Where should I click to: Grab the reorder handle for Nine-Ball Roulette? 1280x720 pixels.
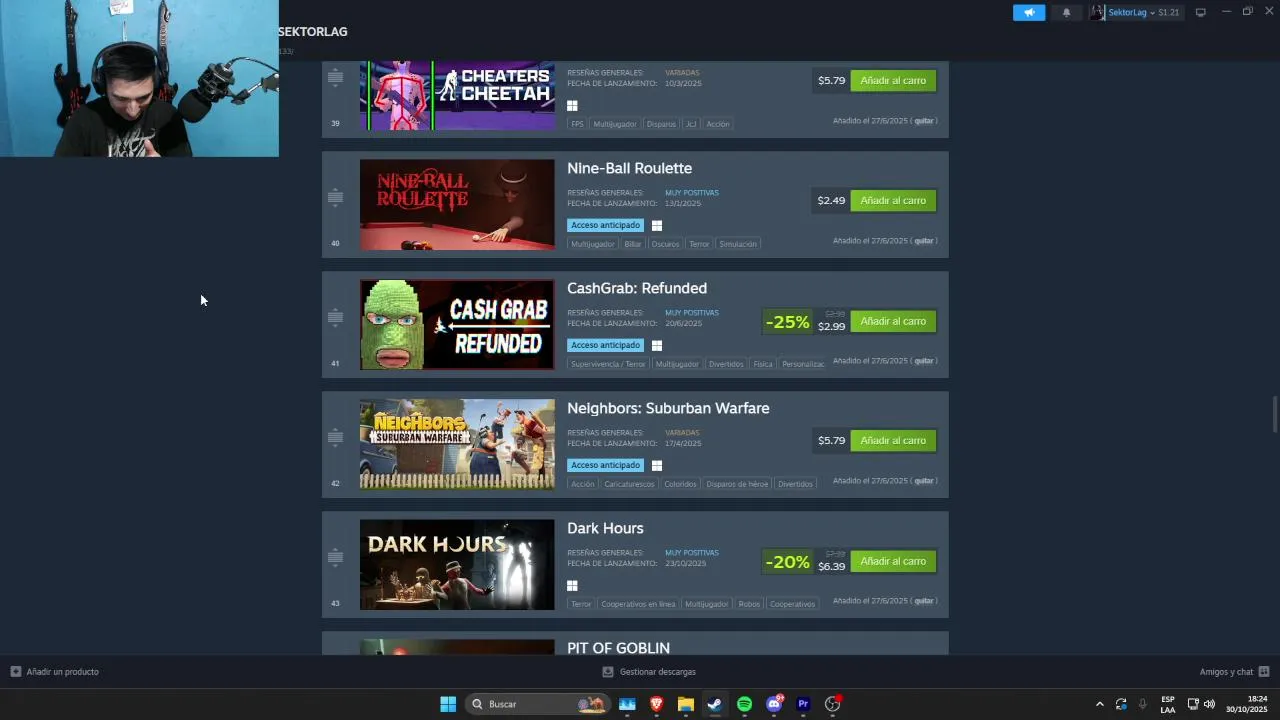(335, 197)
